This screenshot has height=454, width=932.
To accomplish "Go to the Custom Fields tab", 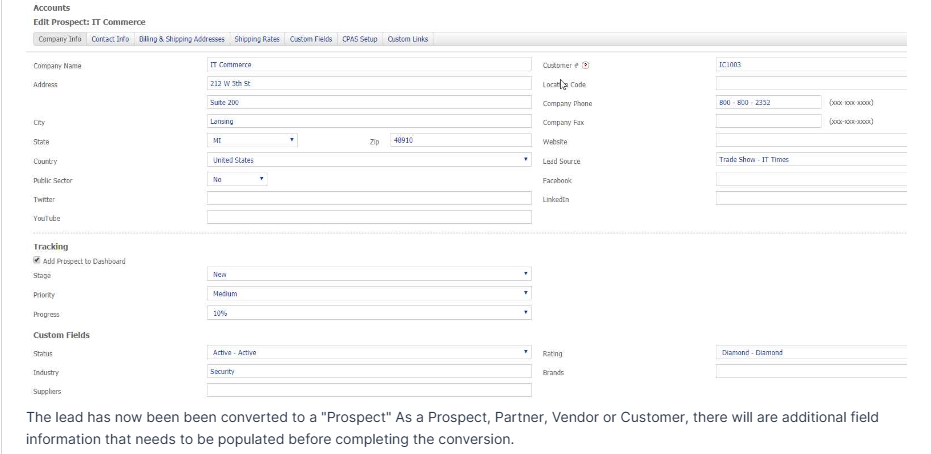I will (311, 39).
